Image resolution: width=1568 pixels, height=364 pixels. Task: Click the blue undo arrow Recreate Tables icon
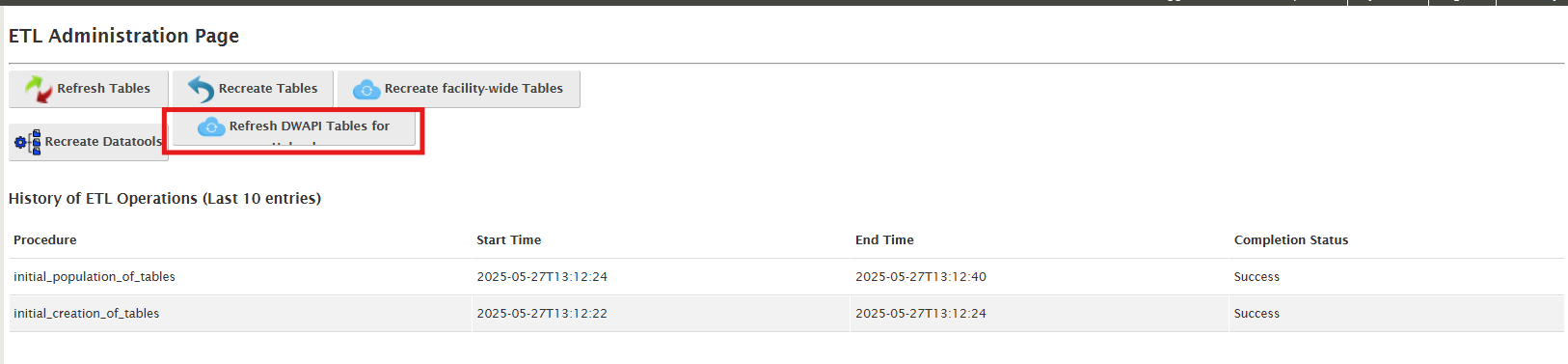[201, 89]
